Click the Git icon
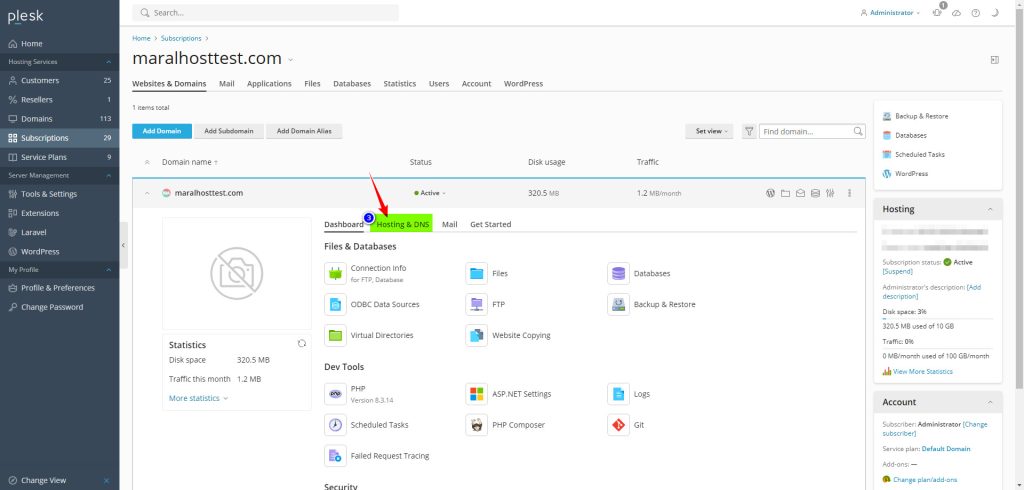The width and height of the screenshot is (1024, 490). tap(618, 425)
